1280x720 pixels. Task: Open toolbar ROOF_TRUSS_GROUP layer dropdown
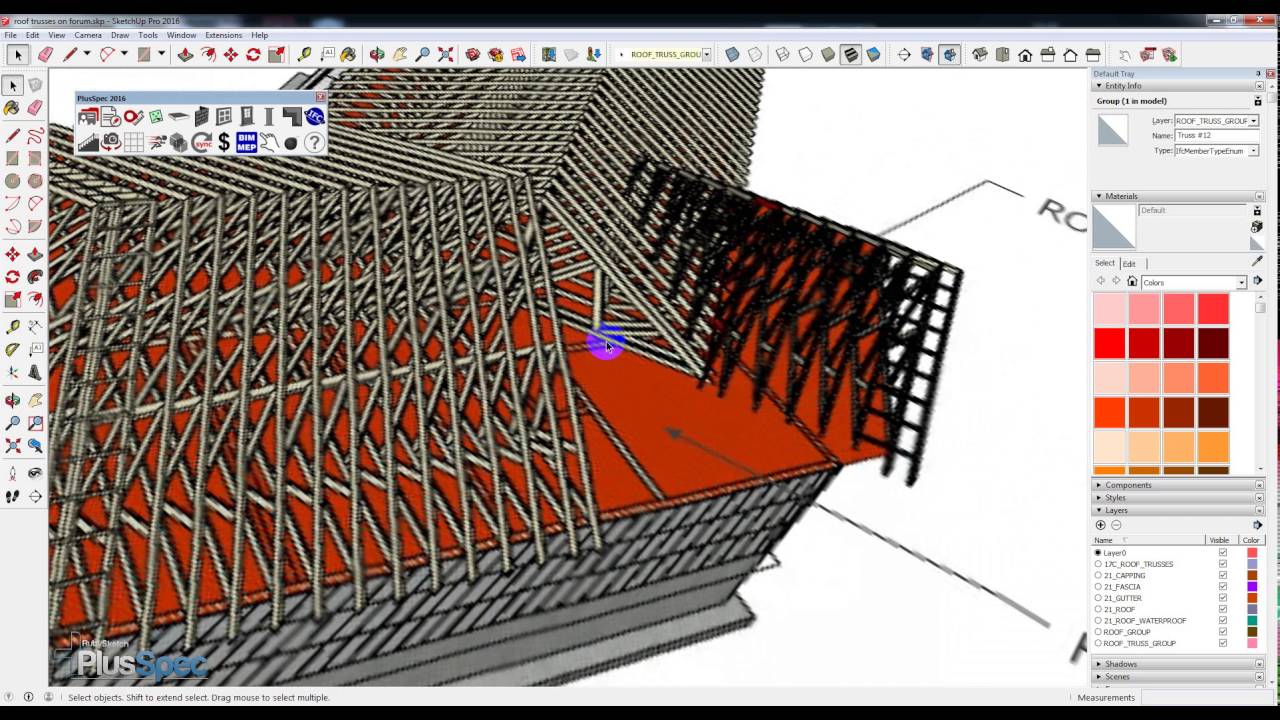pos(706,55)
